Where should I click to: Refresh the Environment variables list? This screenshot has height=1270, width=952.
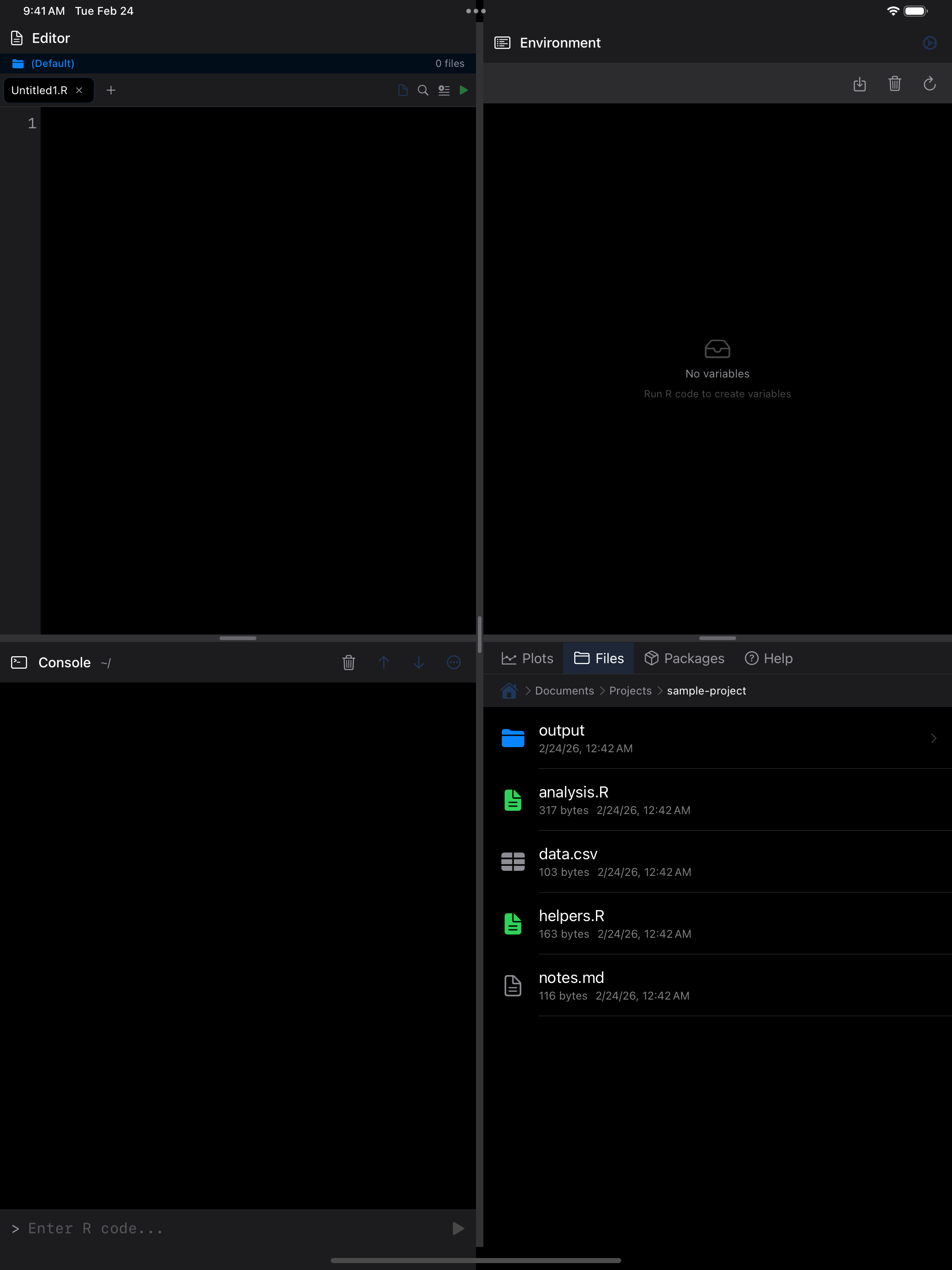(x=929, y=84)
